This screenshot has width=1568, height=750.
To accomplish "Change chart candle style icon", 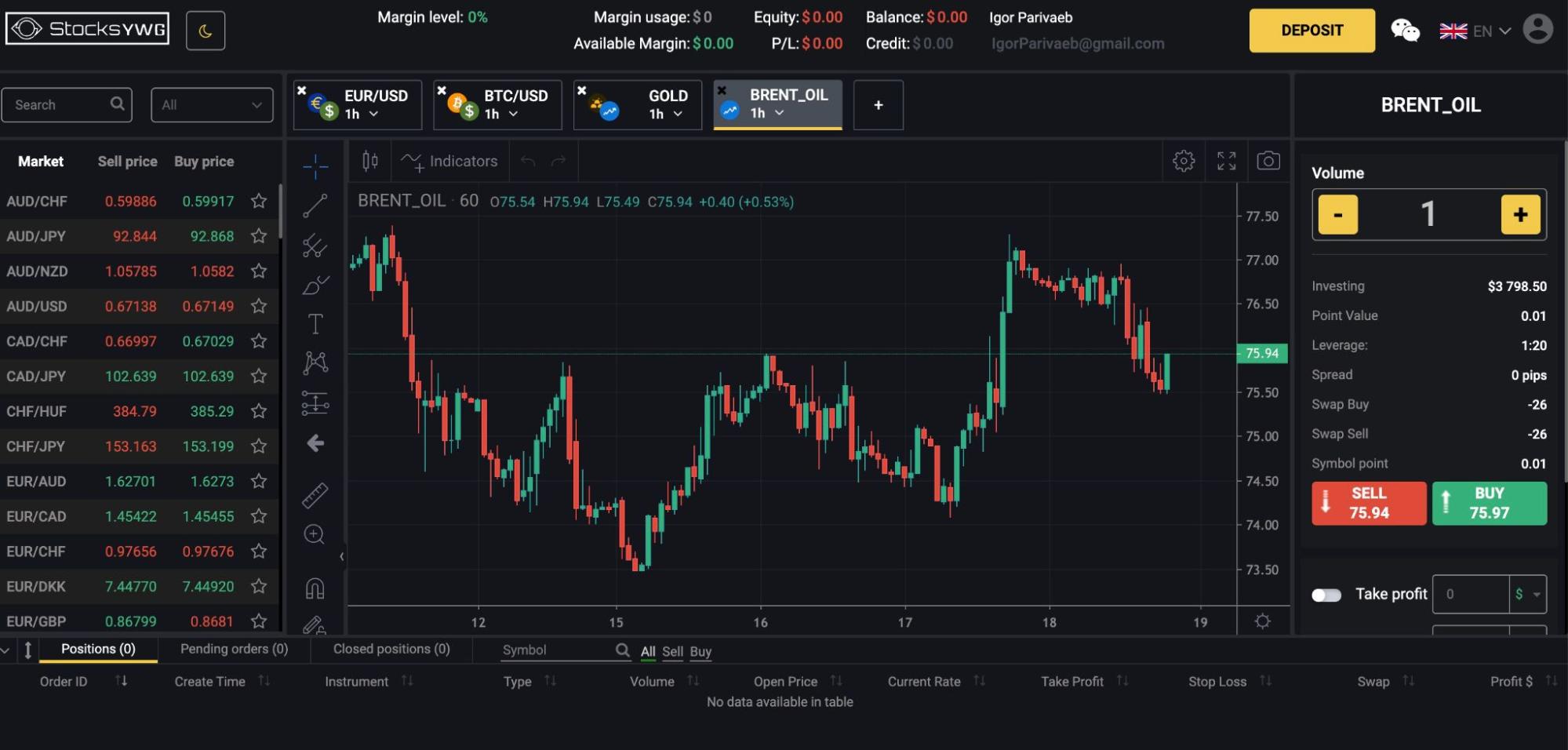I will pos(370,162).
